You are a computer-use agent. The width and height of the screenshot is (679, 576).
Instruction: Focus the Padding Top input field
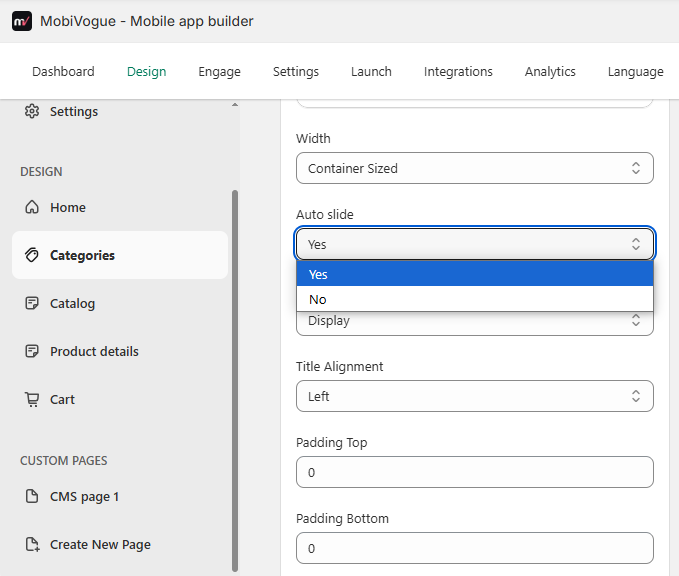coord(475,472)
